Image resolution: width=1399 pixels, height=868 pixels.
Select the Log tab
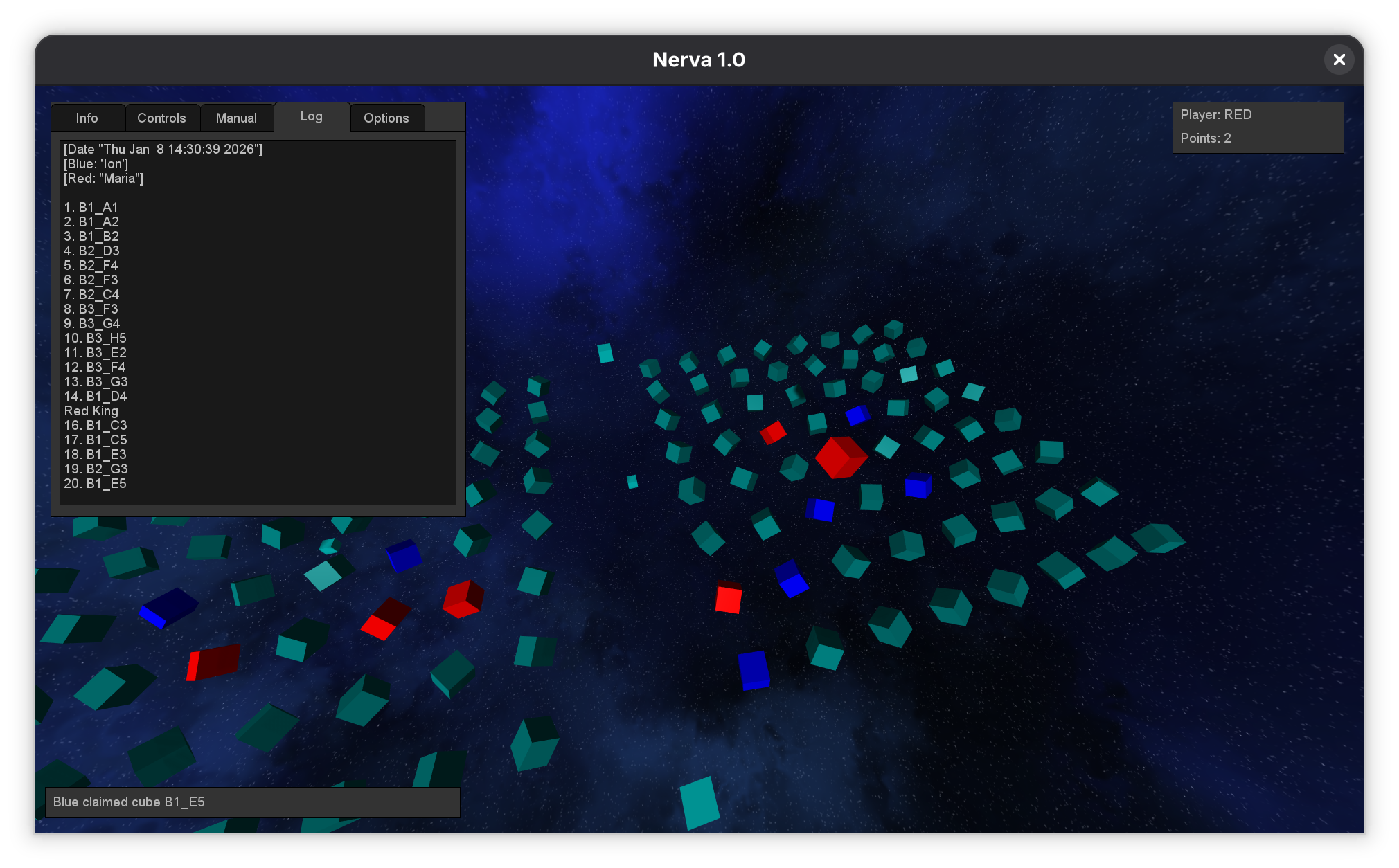311,116
